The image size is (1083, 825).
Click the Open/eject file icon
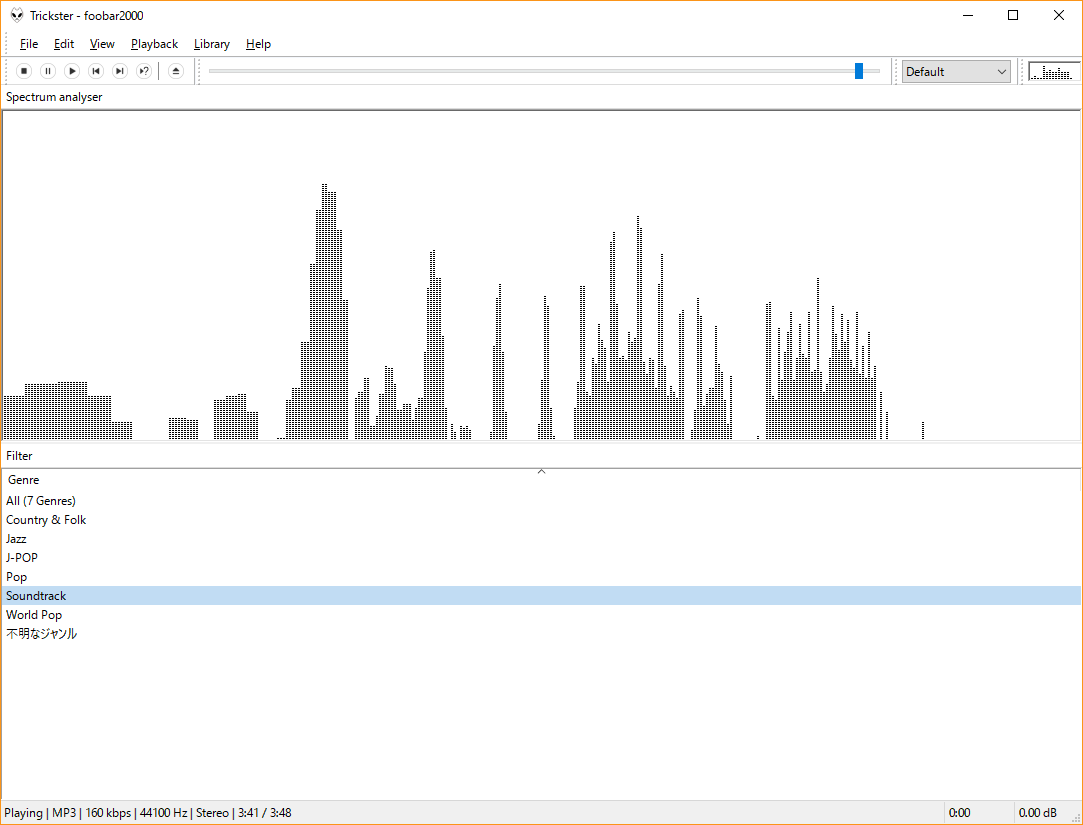pyautogui.click(x=176, y=71)
